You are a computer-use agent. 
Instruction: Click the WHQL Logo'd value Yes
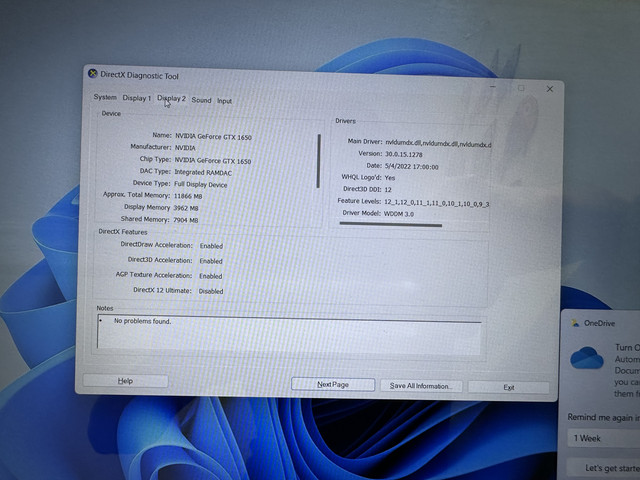point(390,178)
